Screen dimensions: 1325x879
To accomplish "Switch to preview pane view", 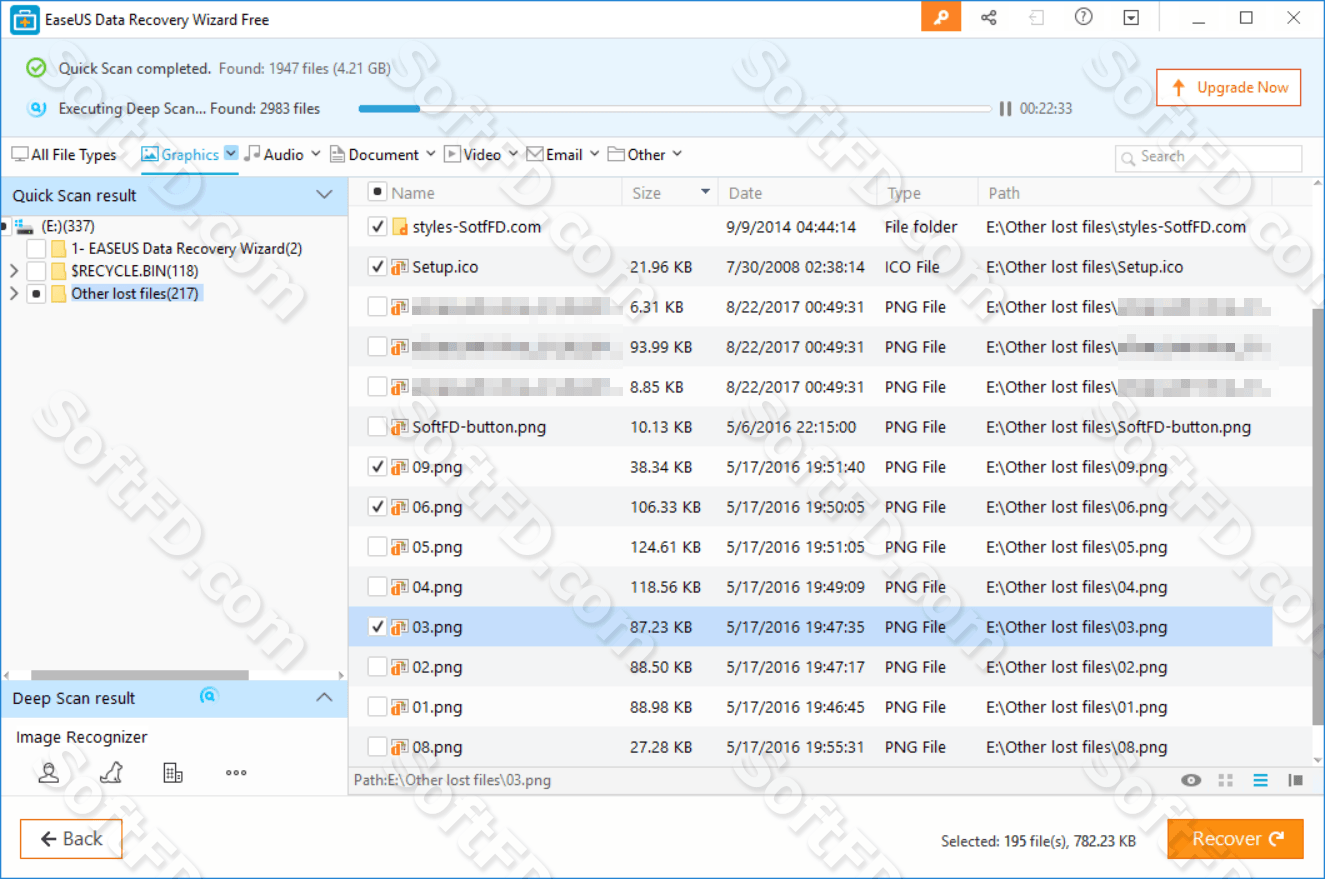I will (x=1296, y=781).
